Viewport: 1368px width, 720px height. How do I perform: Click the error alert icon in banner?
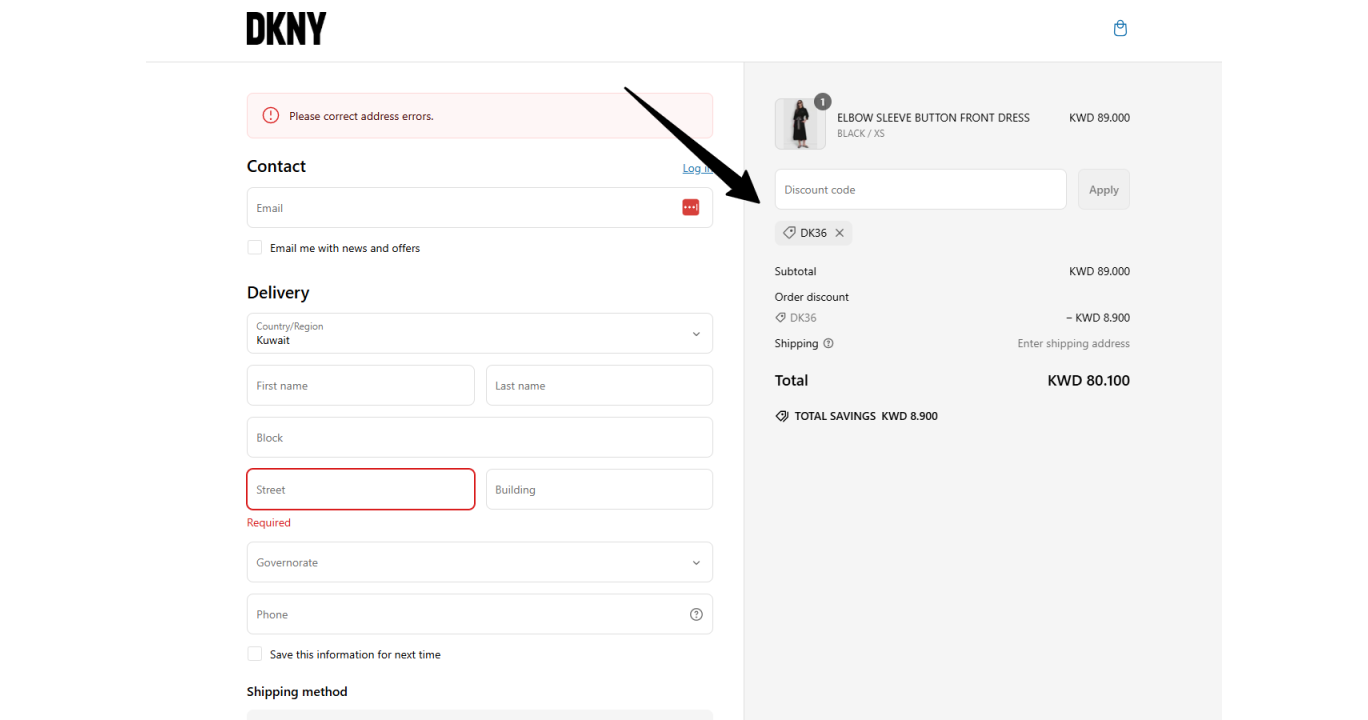click(271, 116)
